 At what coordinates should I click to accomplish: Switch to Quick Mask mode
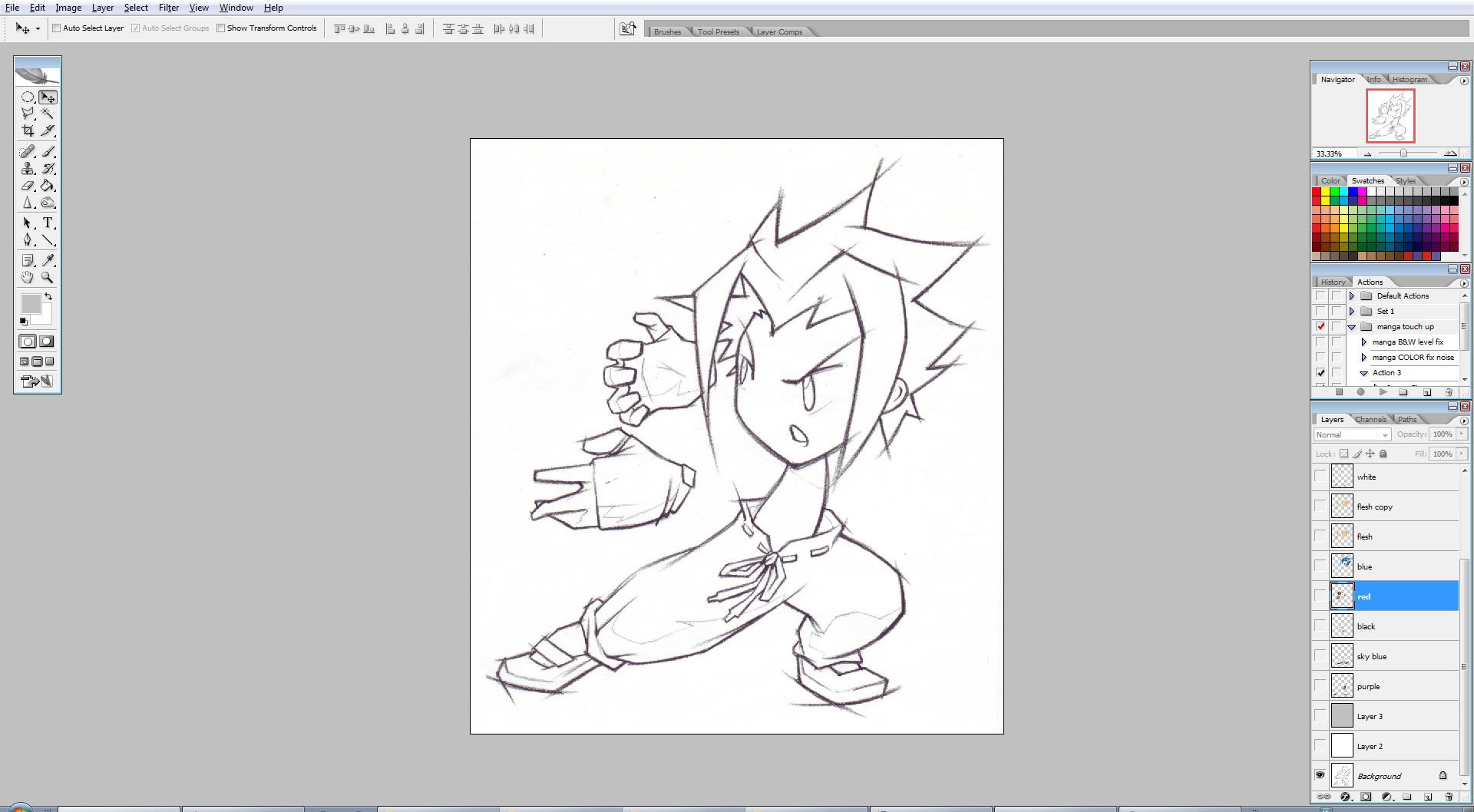(47, 342)
